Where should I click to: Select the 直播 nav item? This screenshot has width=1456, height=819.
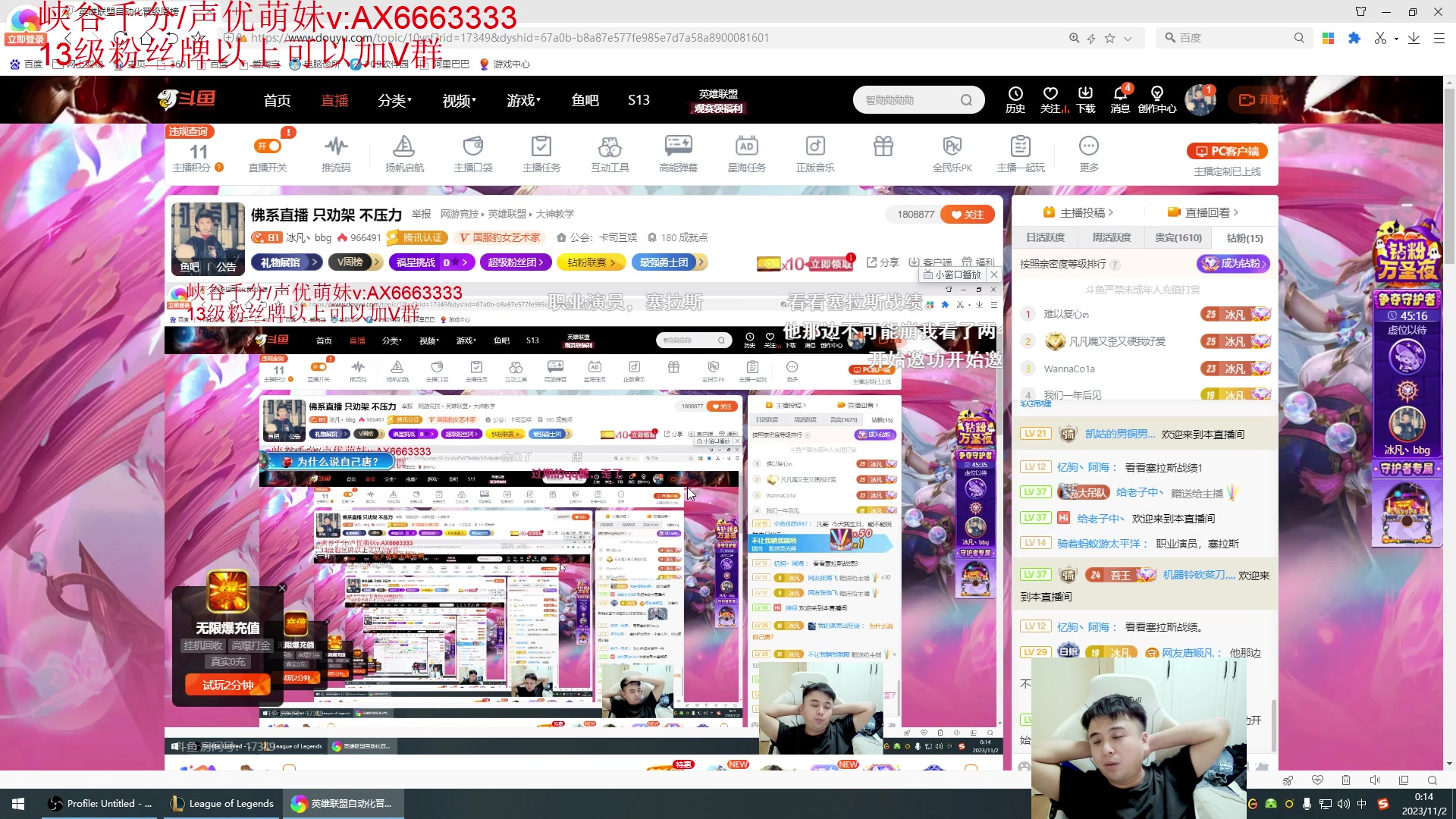click(334, 100)
